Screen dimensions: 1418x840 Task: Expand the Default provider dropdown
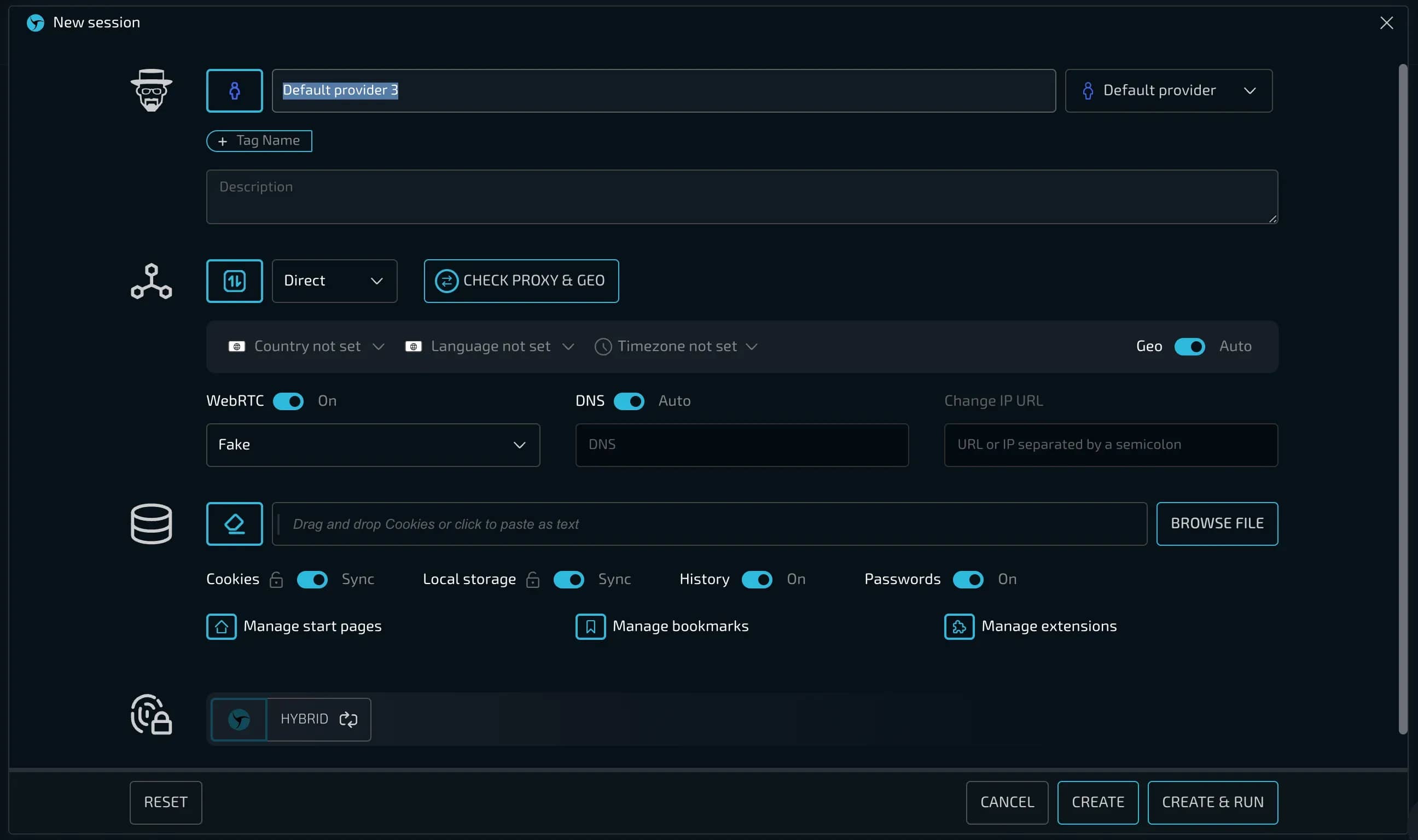(x=1169, y=91)
